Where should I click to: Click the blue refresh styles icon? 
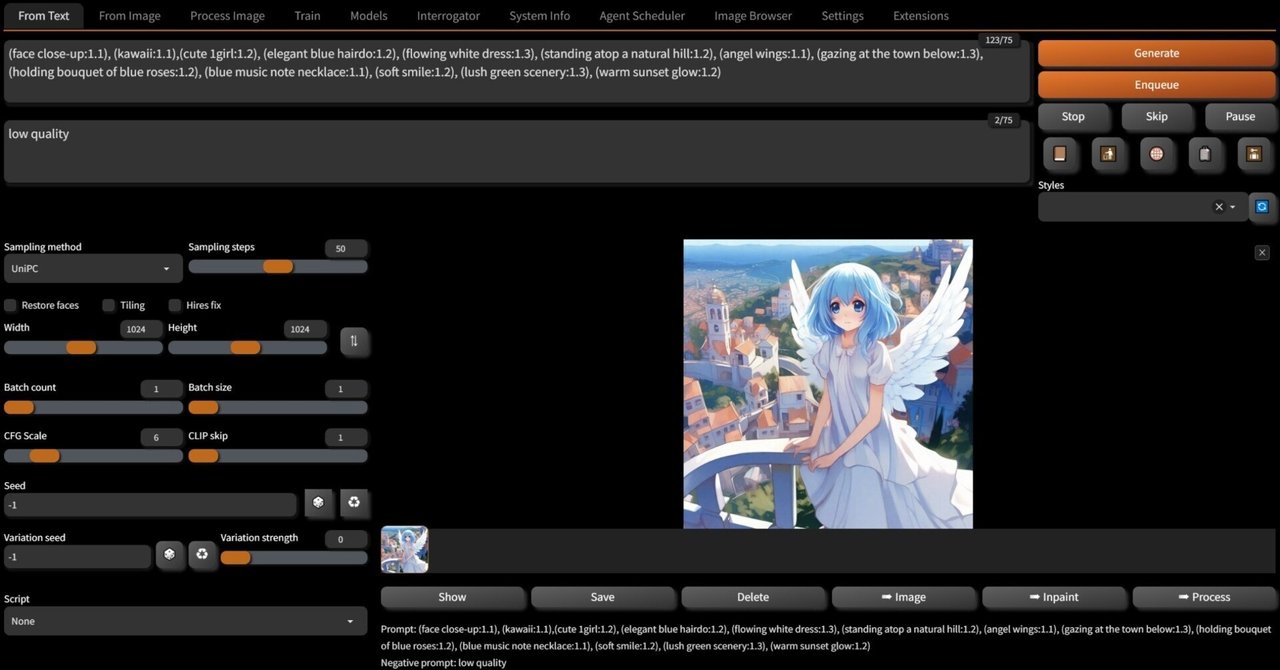pyautogui.click(x=1262, y=207)
